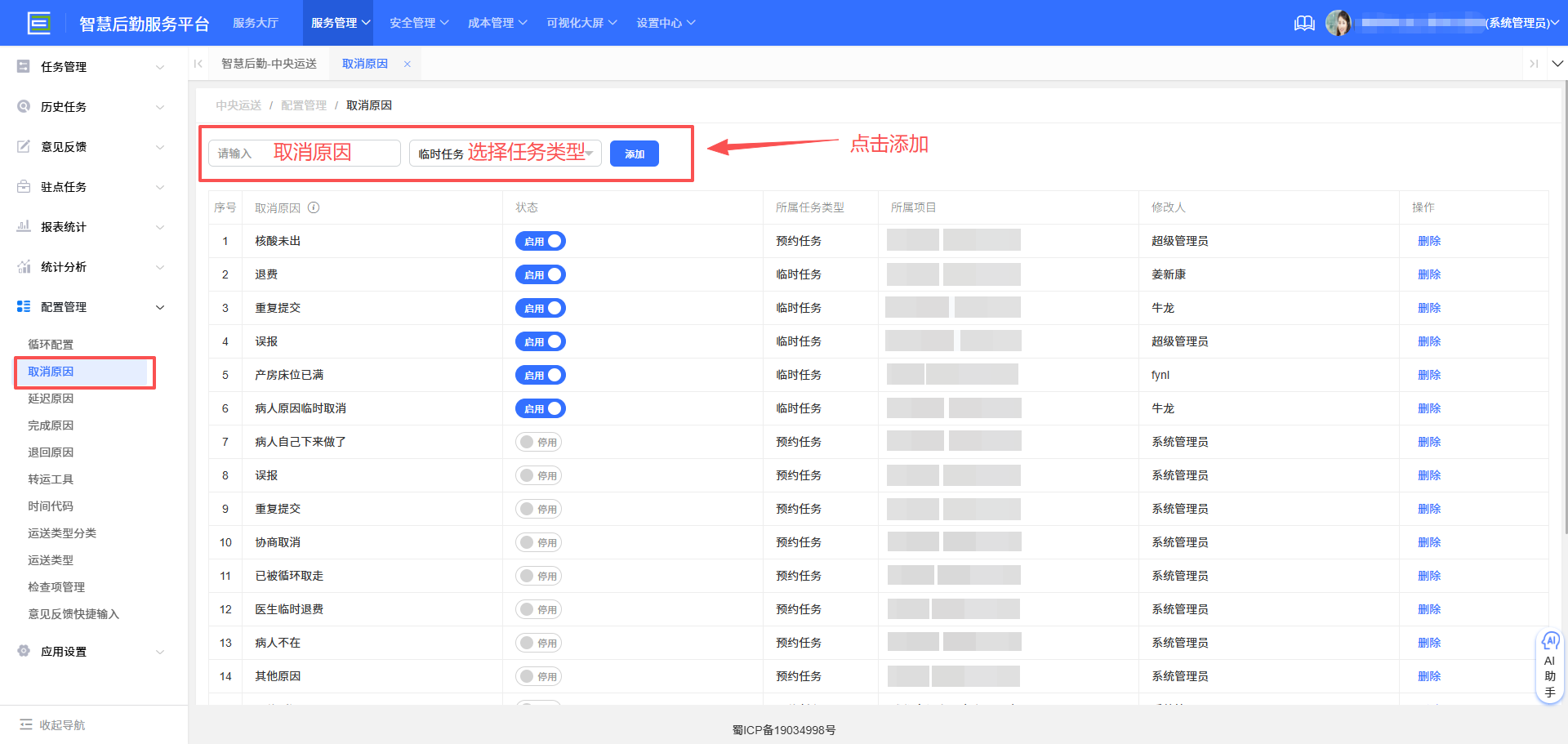Image resolution: width=1568 pixels, height=744 pixels.
Task: Turn off the toggle for 病人原因临时取消
Action: [x=540, y=408]
